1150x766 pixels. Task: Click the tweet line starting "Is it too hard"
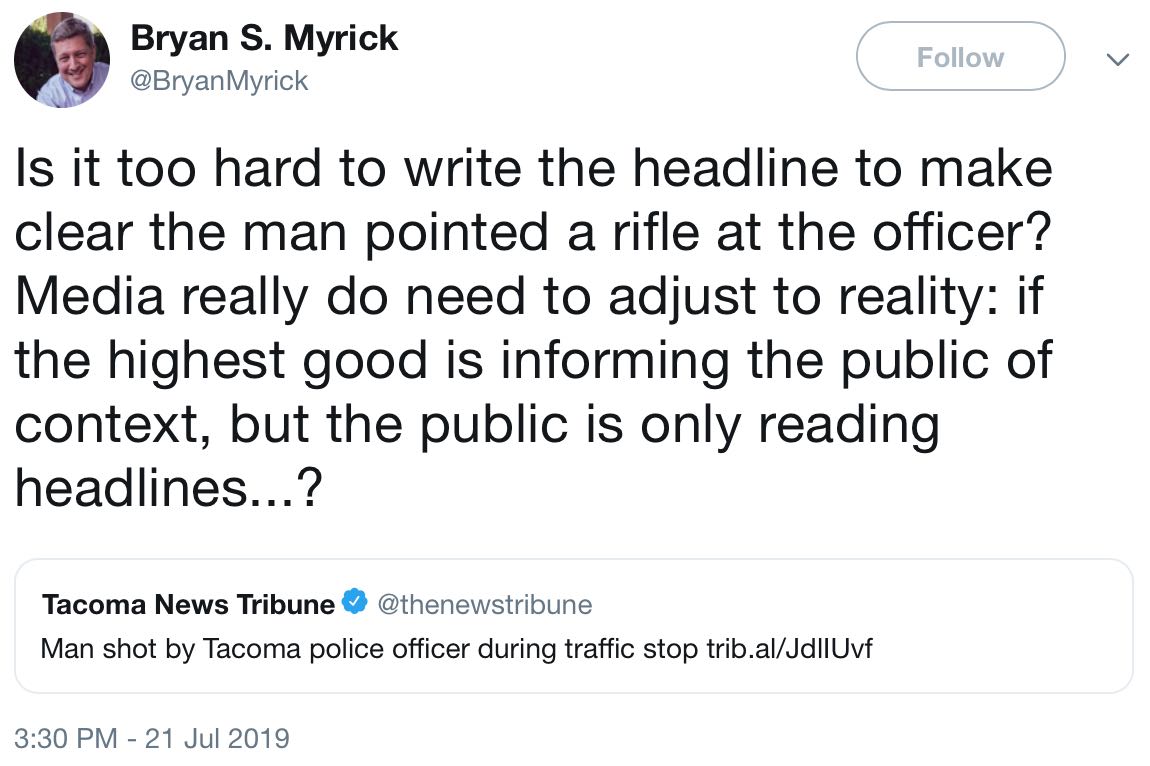coord(533,167)
